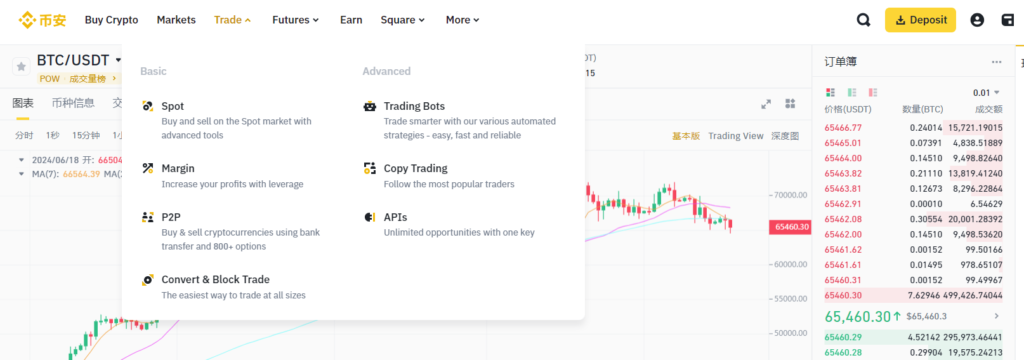Expand the 0.01 price precision dropdown
1024x360 pixels.
pyautogui.click(x=986, y=92)
